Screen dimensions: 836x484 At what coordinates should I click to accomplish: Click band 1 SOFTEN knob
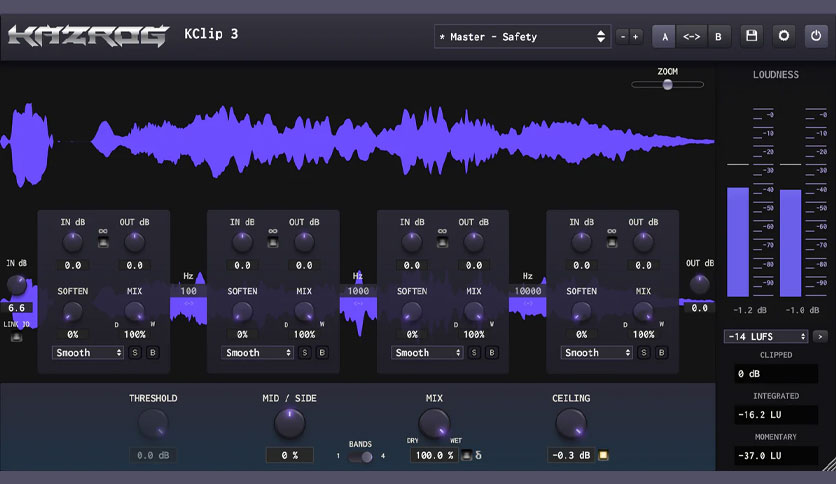tap(73, 311)
